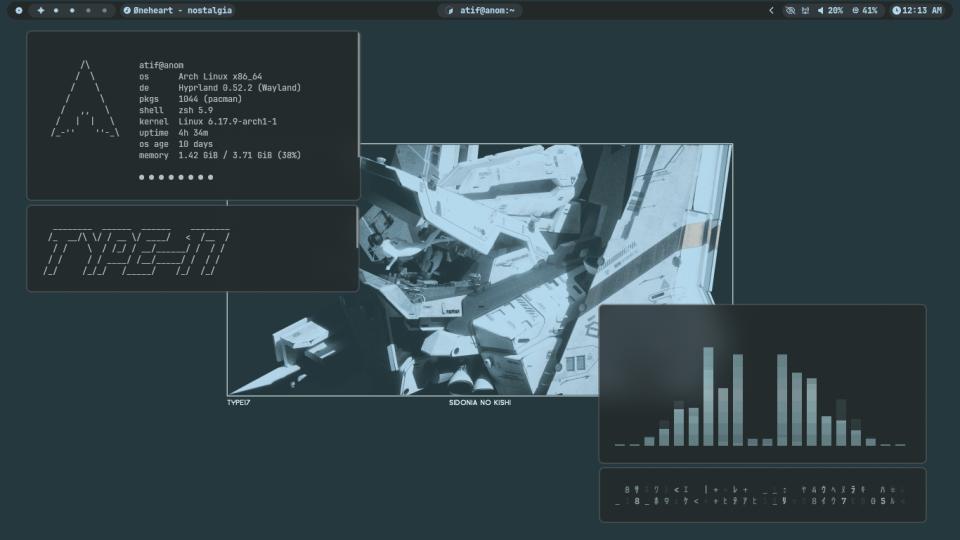Switch to the last dimmed workspace dot

pos(104,10)
